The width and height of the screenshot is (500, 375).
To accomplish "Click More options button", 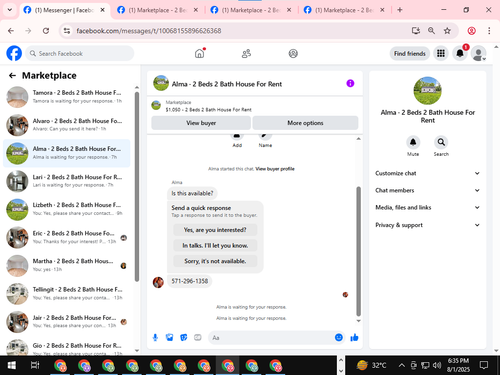I will pos(305,123).
